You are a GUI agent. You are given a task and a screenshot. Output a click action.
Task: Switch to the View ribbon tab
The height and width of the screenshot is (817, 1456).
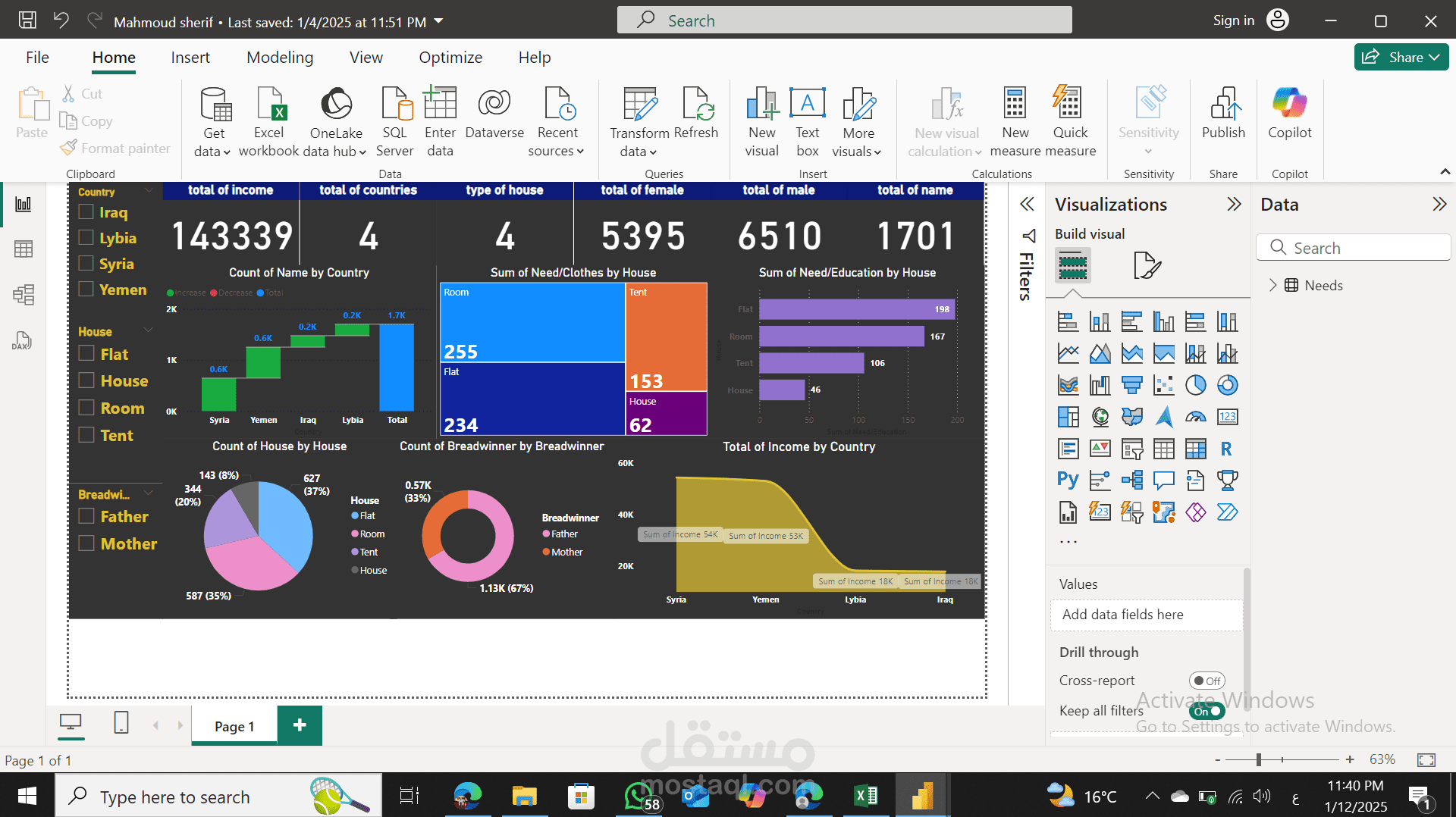coord(366,58)
